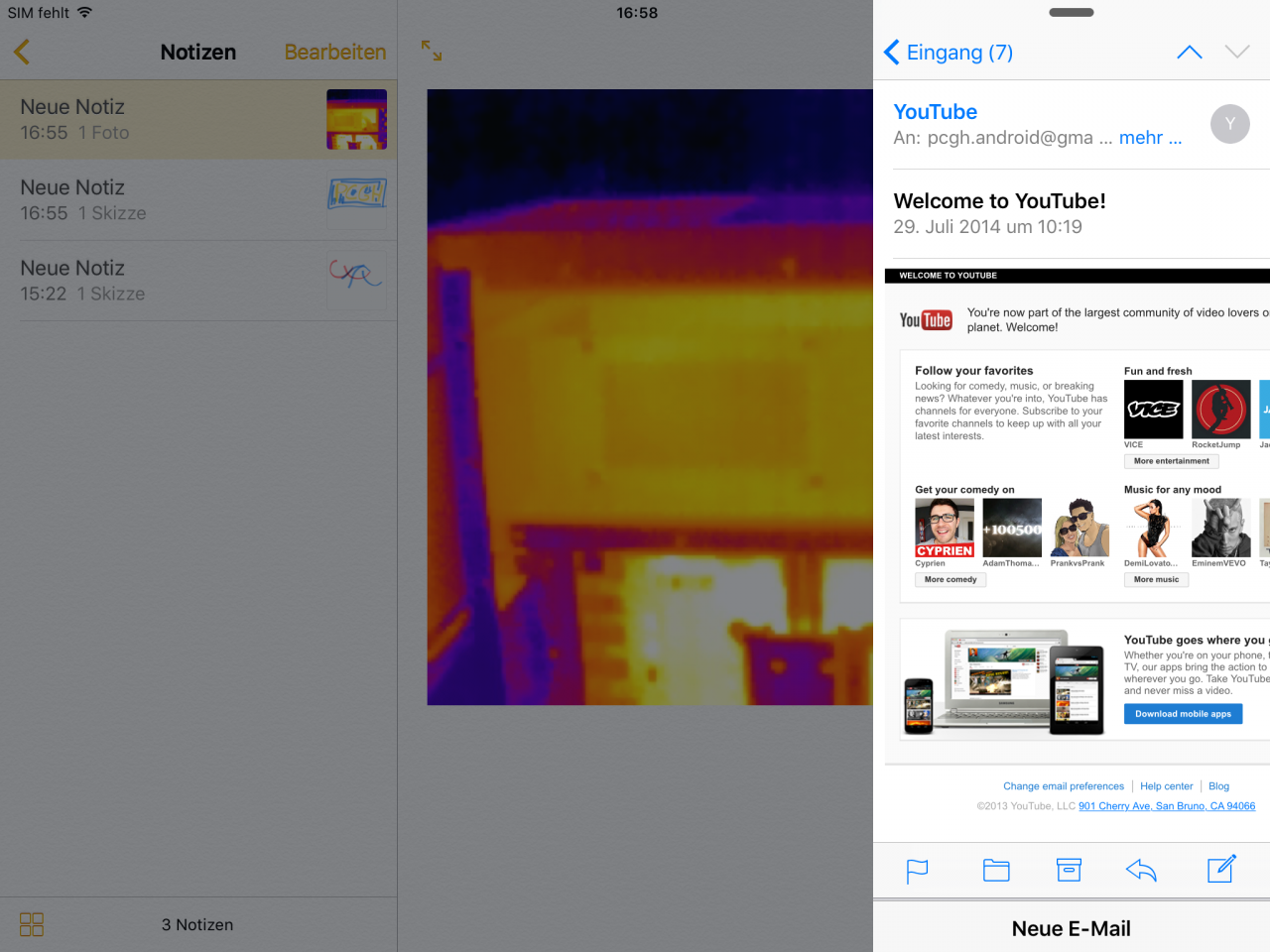Return to Eingang (7) mailbox

point(949,52)
